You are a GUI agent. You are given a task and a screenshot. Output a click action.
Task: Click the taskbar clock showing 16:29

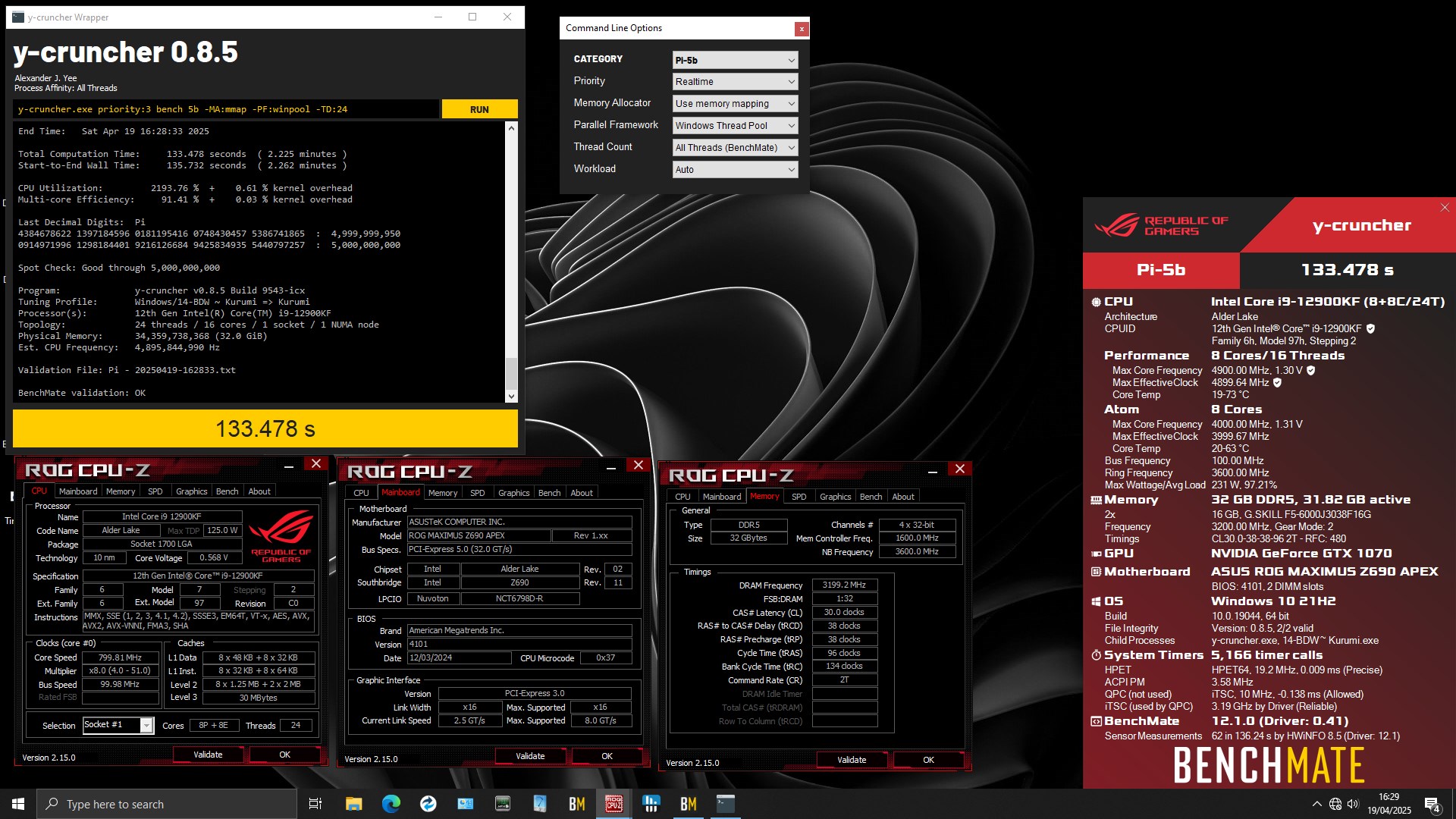1389,804
